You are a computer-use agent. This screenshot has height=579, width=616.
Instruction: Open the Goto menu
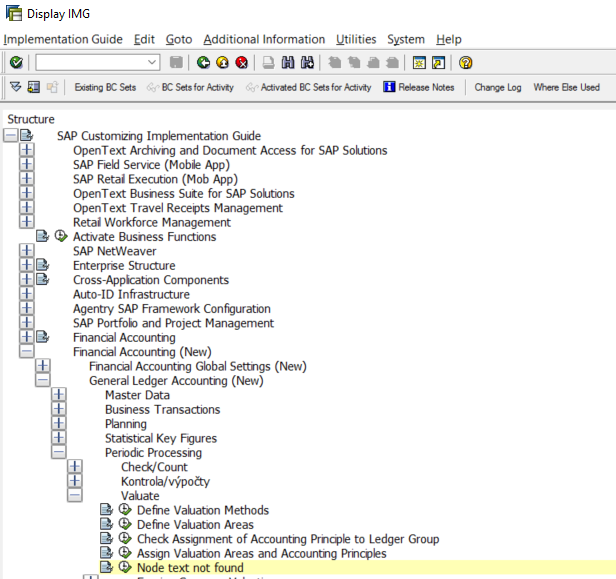[179, 39]
